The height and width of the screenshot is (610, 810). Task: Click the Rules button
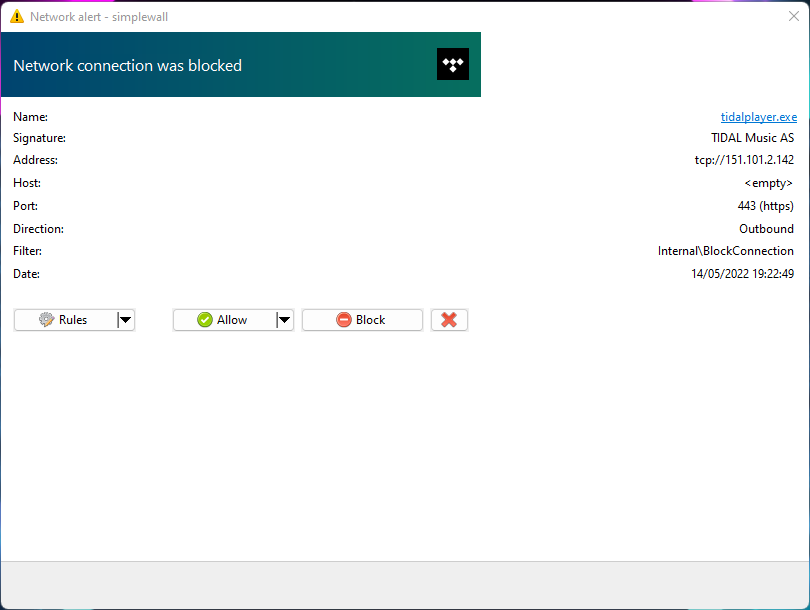(x=65, y=319)
